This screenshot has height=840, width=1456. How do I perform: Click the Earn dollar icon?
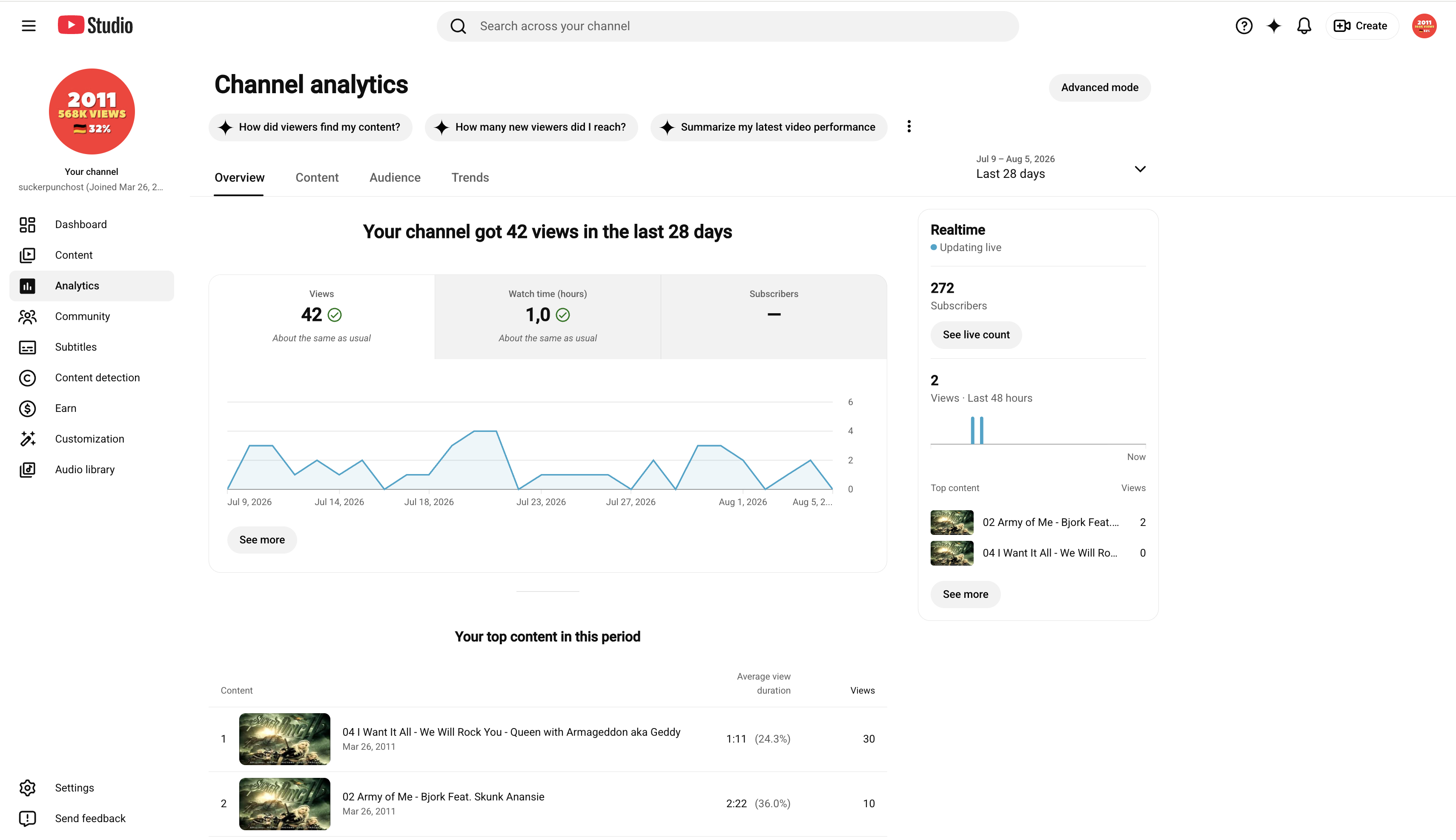[x=27, y=408]
